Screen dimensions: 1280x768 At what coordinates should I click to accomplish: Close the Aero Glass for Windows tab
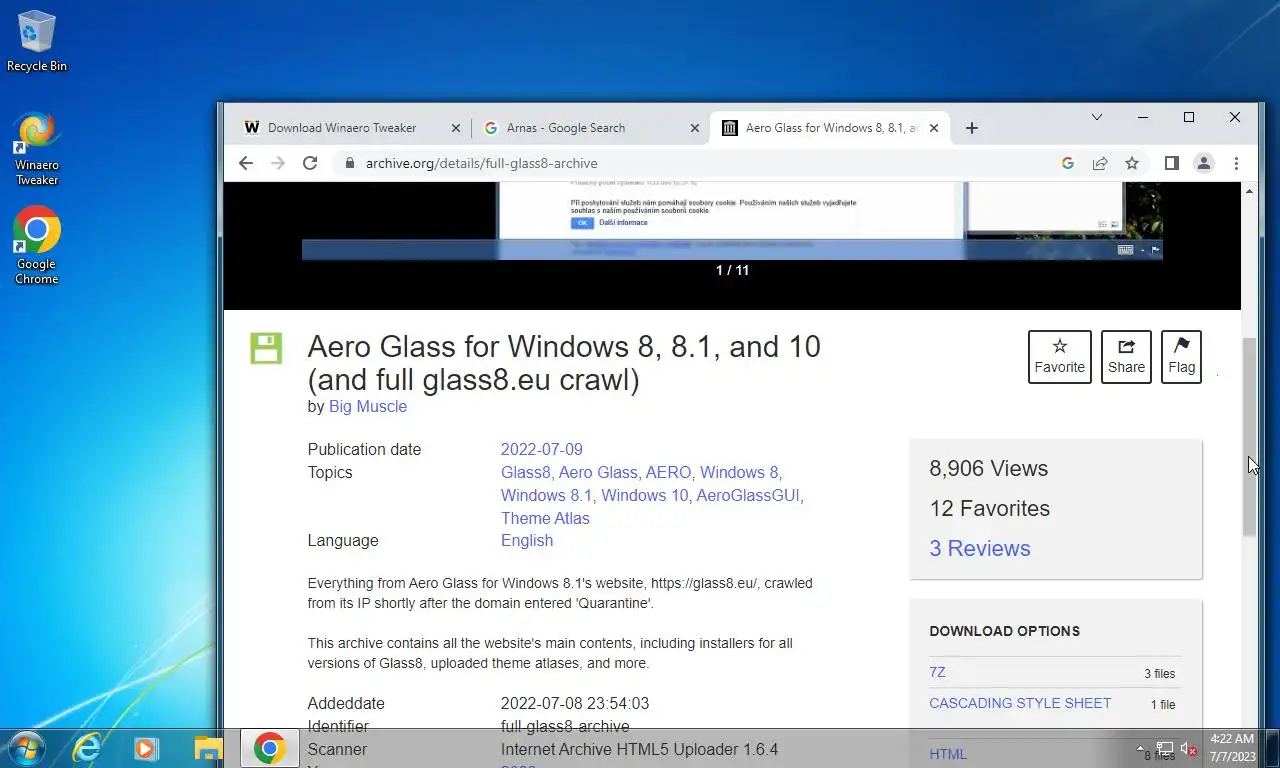pyautogui.click(x=934, y=128)
